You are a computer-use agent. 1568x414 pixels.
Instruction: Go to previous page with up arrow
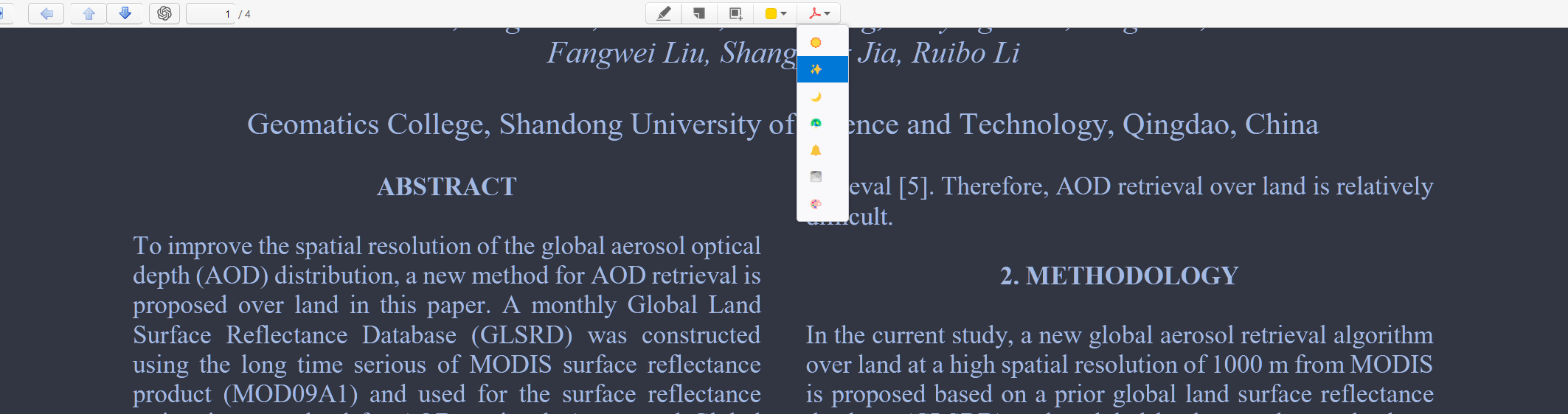point(89,13)
